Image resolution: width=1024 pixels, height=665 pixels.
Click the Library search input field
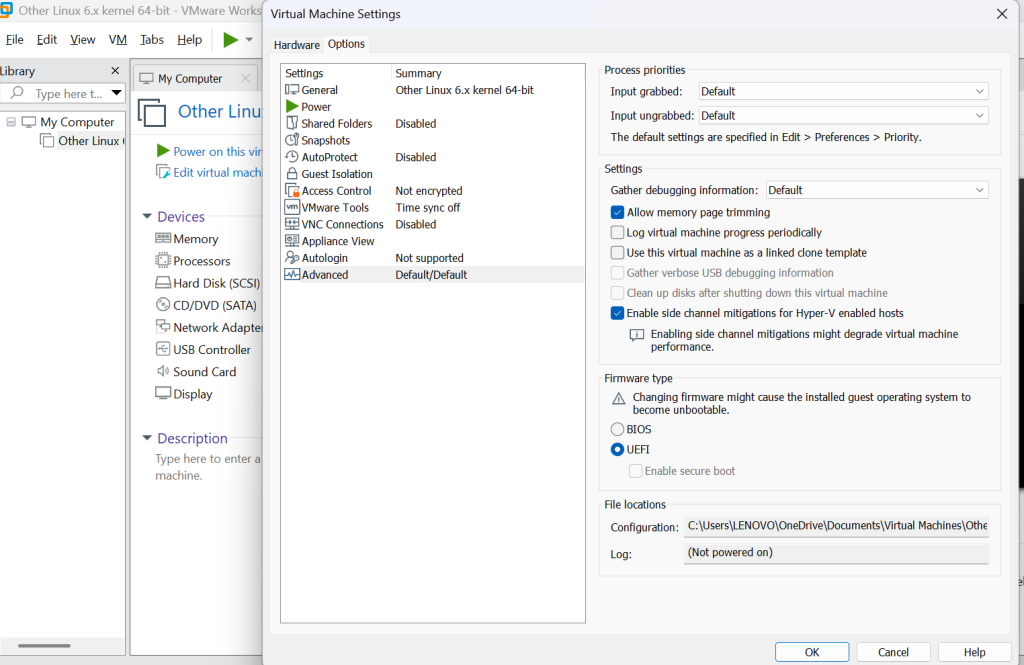(68, 94)
